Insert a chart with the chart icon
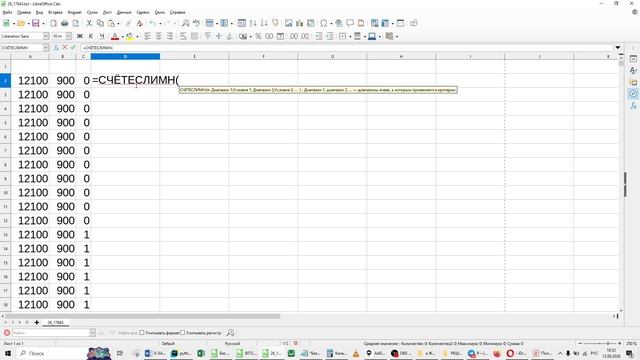640x360 pixels. [300, 23]
